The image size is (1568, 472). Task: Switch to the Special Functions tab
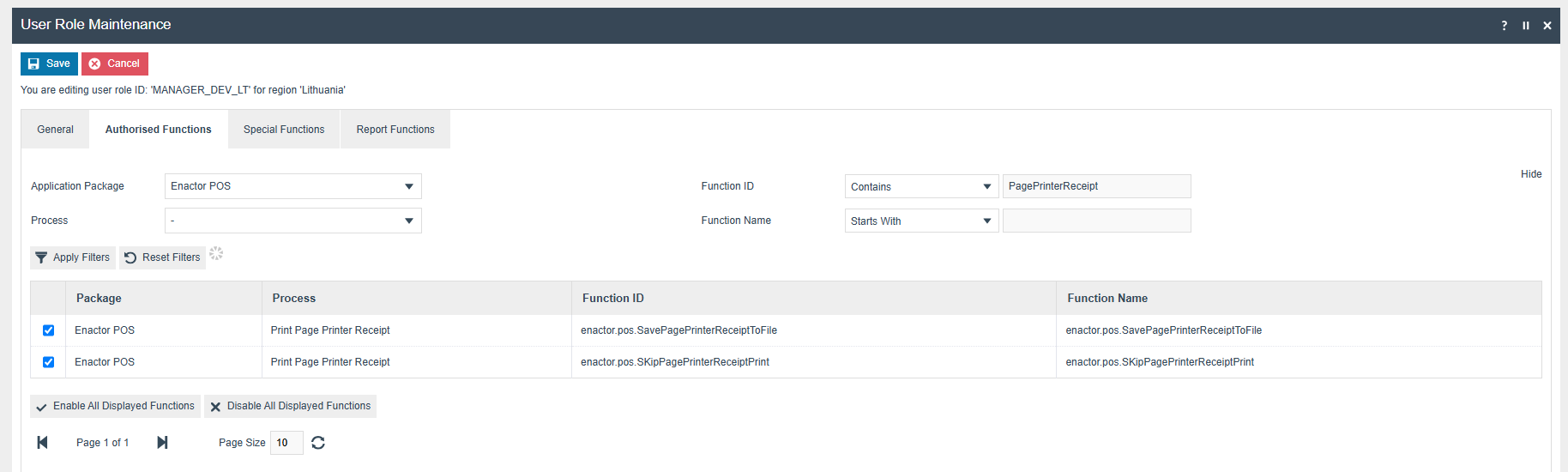tap(284, 130)
